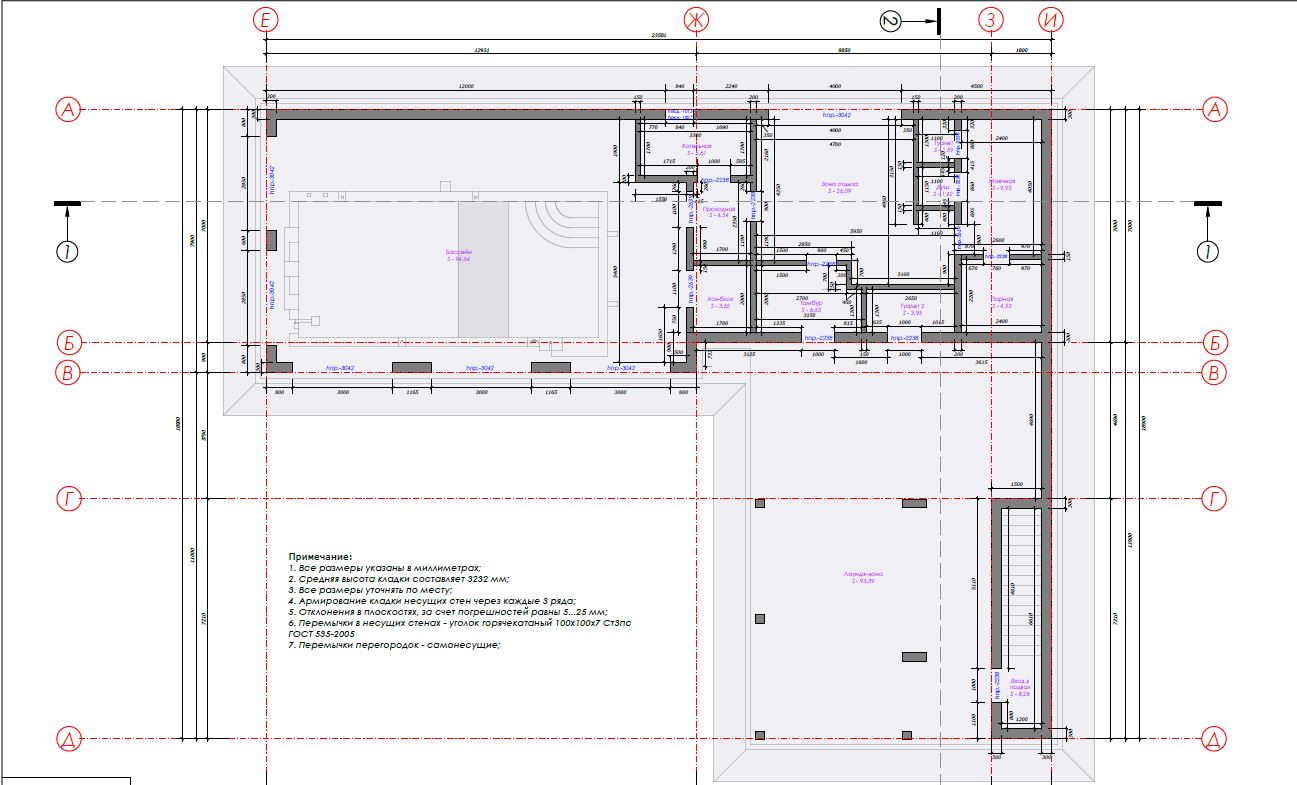Pick the right-side axis bubble Б

1214,343
